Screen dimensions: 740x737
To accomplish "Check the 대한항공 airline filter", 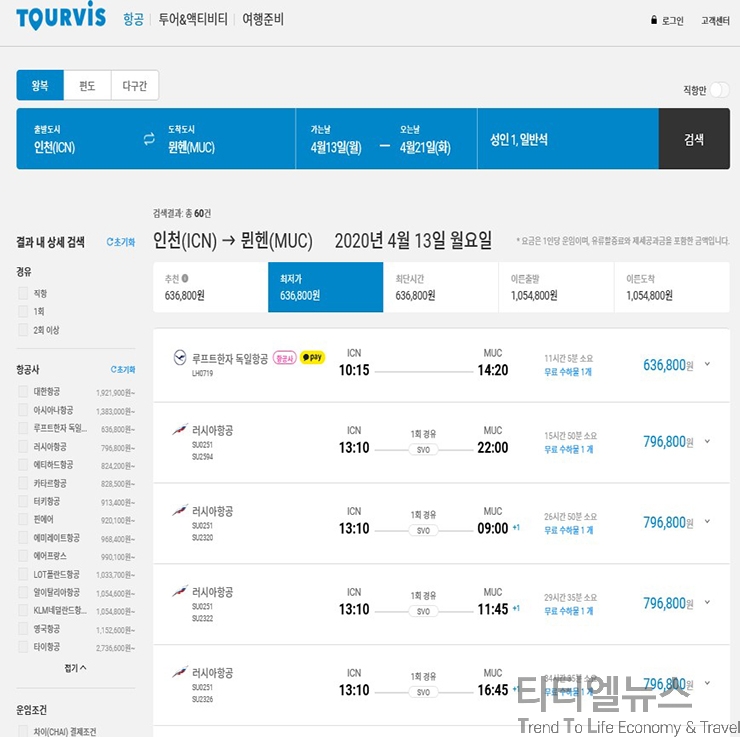I will (23, 392).
